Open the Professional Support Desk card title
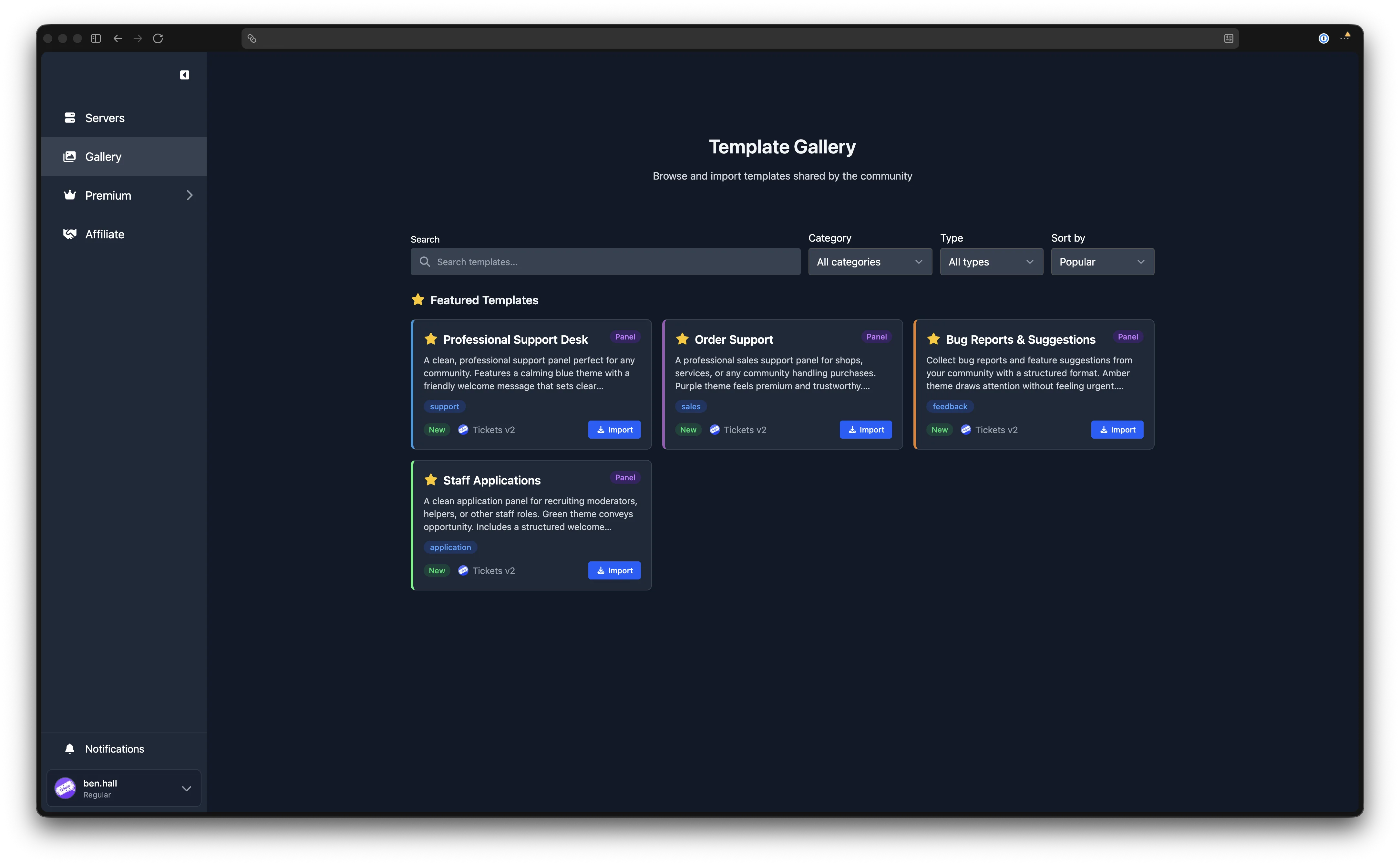Viewport: 1400px width, 865px height. 515,340
